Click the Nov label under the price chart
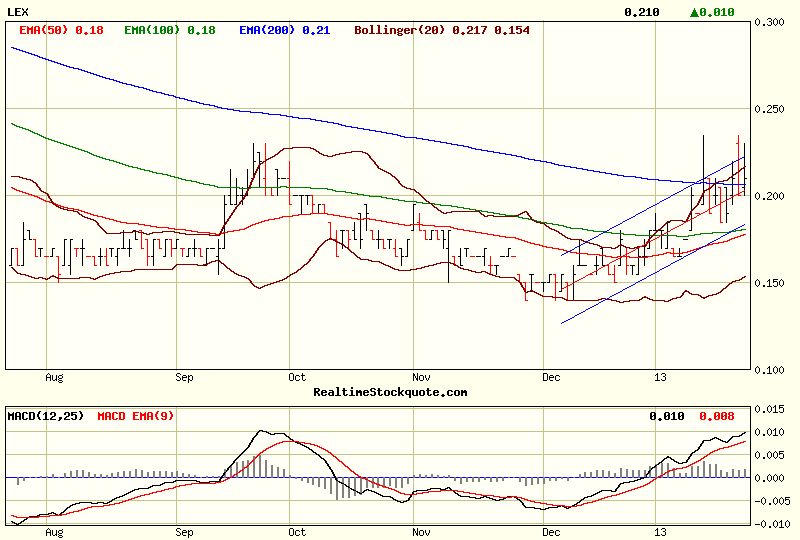 click(x=421, y=377)
